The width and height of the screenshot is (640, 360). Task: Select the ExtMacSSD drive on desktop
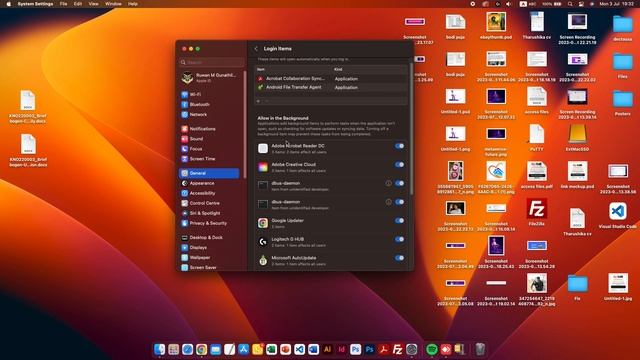tap(577, 138)
